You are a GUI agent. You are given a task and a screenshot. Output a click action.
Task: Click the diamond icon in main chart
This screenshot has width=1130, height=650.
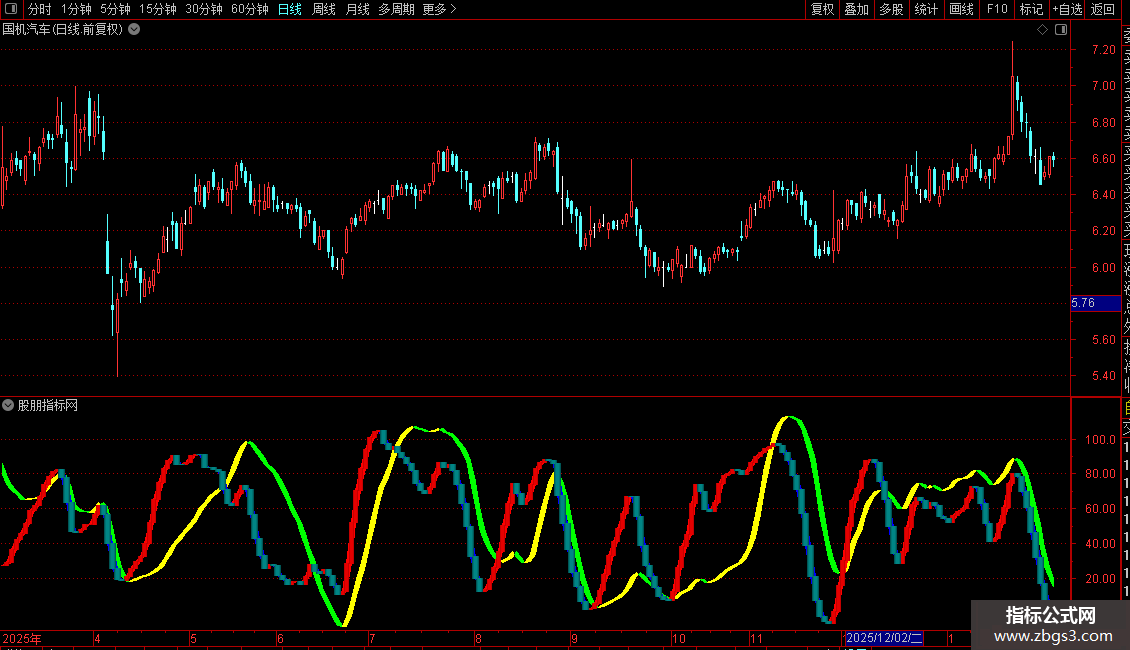(x=1042, y=30)
